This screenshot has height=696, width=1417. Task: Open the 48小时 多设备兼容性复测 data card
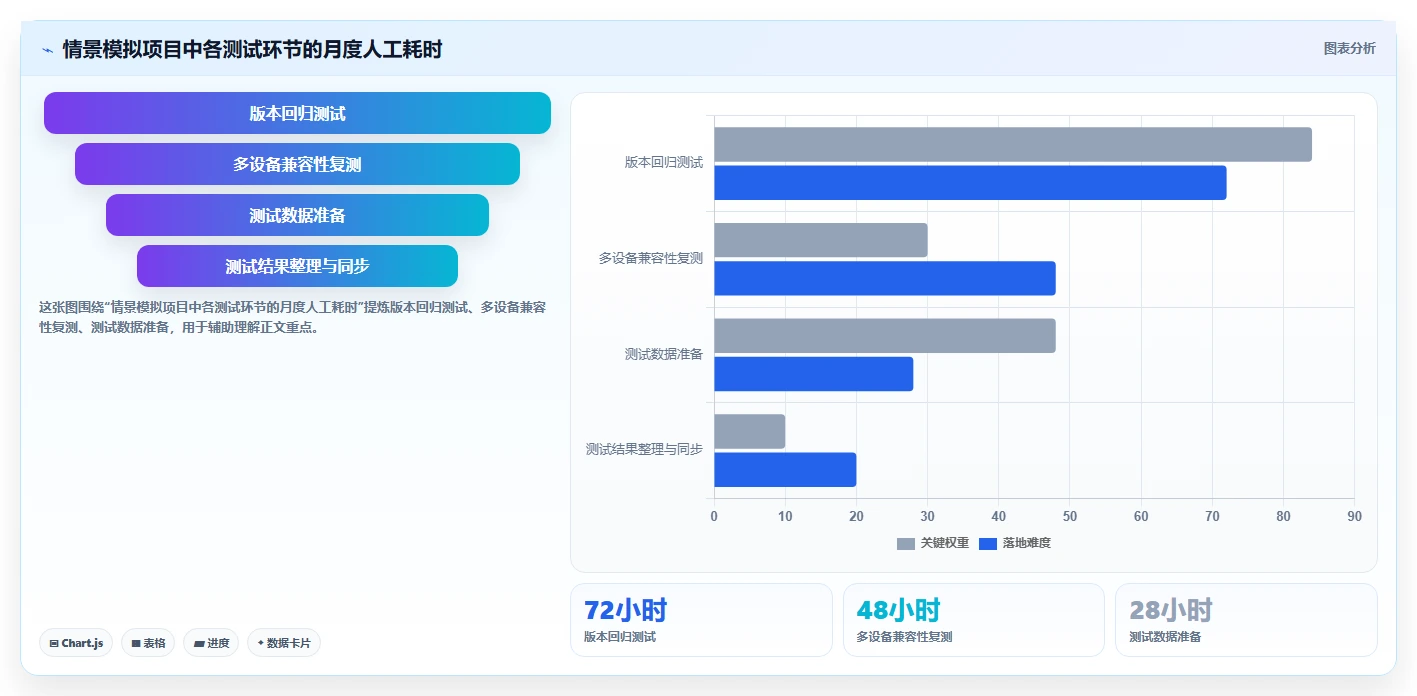(974, 620)
